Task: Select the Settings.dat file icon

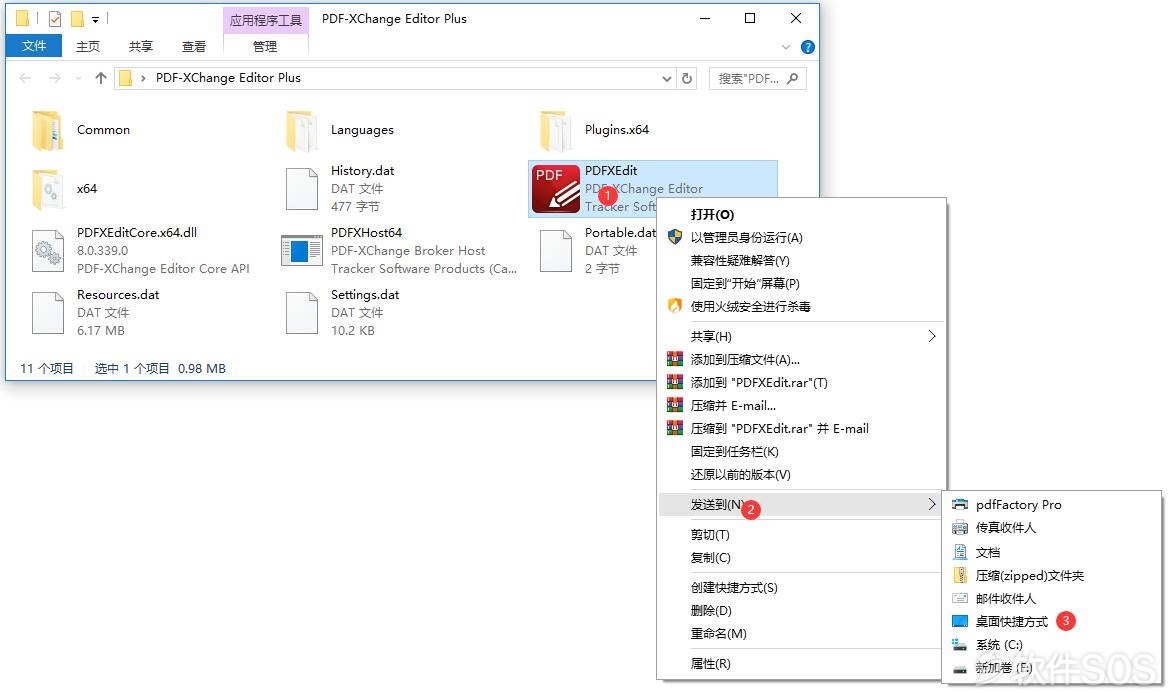Action: click(x=302, y=313)
